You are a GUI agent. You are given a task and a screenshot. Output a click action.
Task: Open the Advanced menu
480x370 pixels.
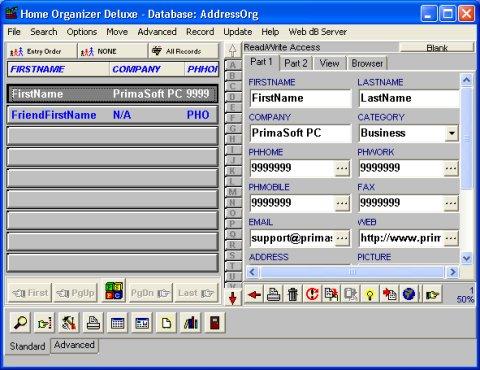tap(157, 32)
